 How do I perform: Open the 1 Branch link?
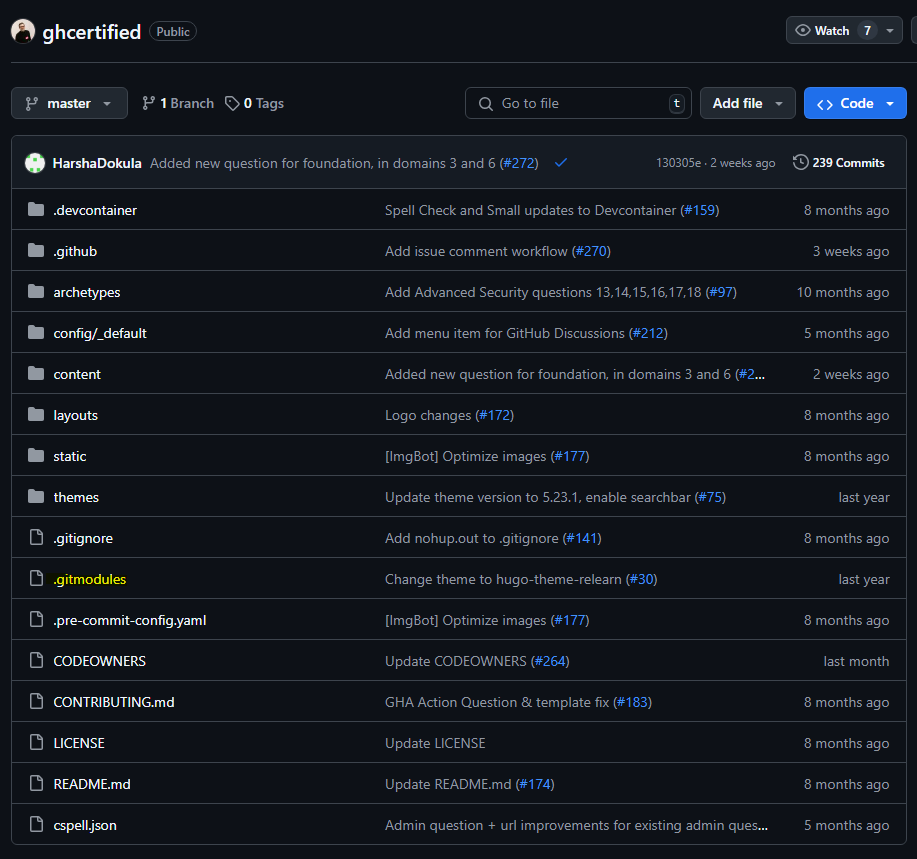coord(178,104)
